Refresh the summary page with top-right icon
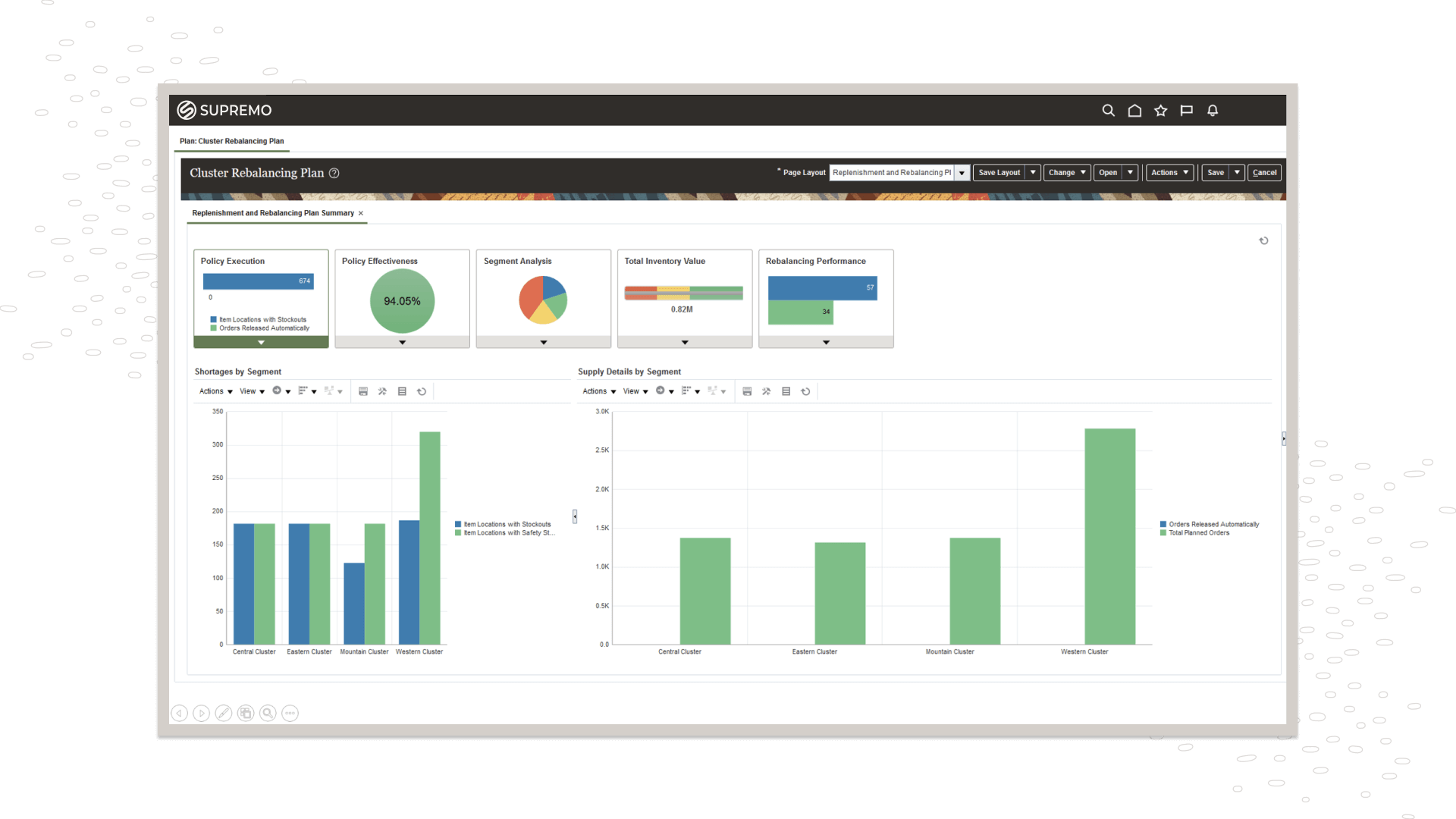The height and width of the screenshot is (819, 1456). [x=1263, y=240]
